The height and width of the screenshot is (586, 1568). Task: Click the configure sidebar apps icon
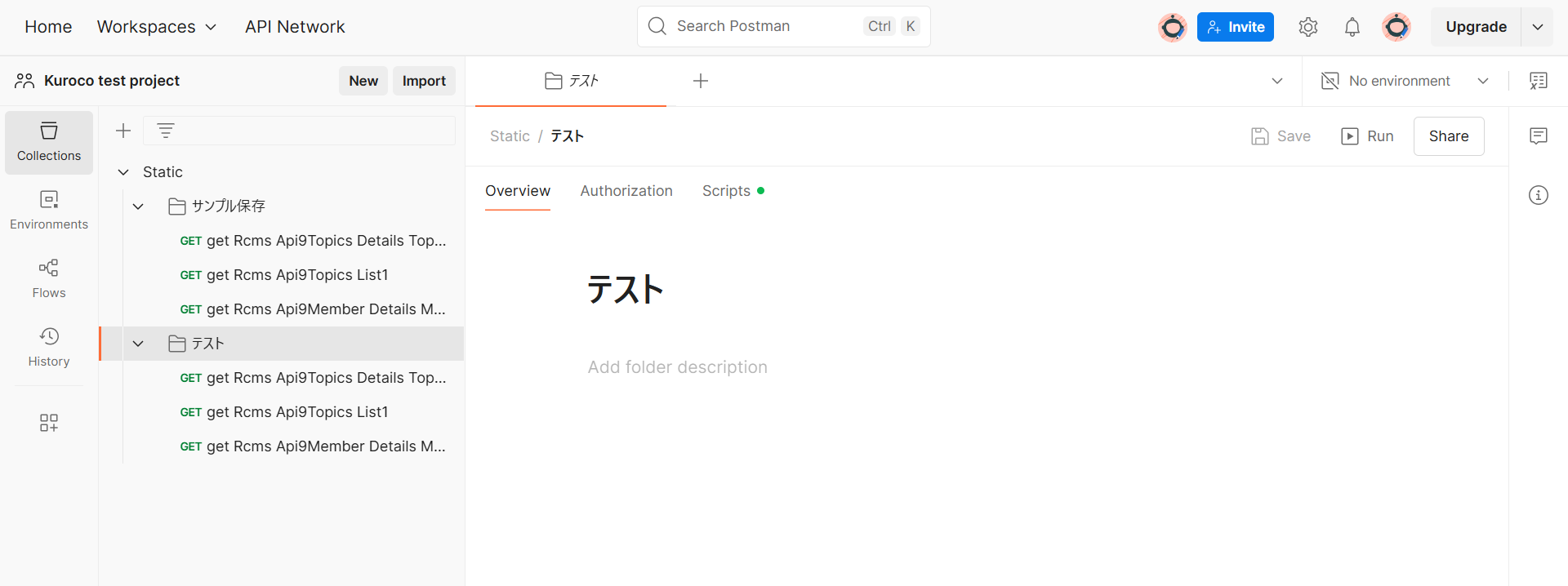[x=49, y=422]
